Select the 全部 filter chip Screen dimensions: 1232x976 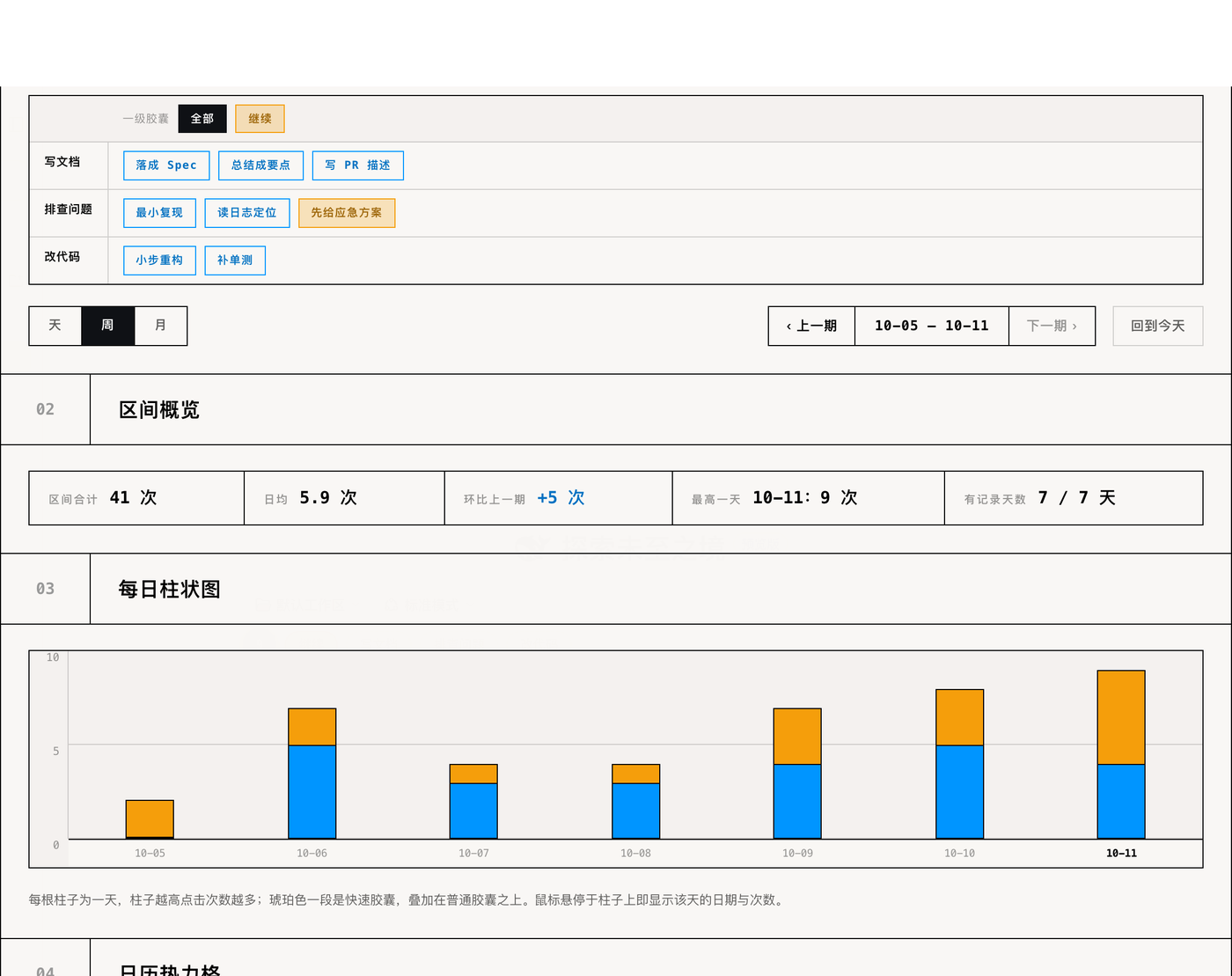[x=202, y=119]
